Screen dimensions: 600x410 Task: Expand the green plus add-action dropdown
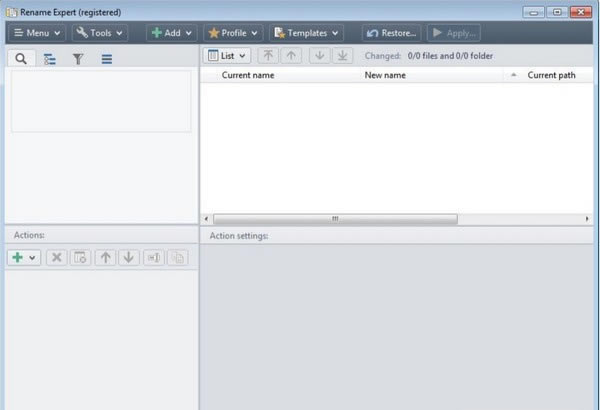(x=24, y=258)
